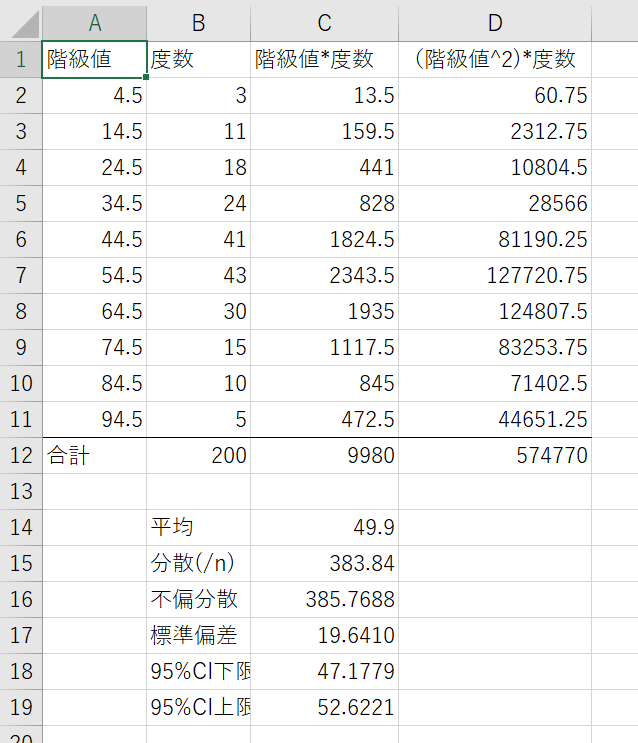638x743 pixels.
Task: Select sum cell with value 574770
Action: click(x=495, y=455)
